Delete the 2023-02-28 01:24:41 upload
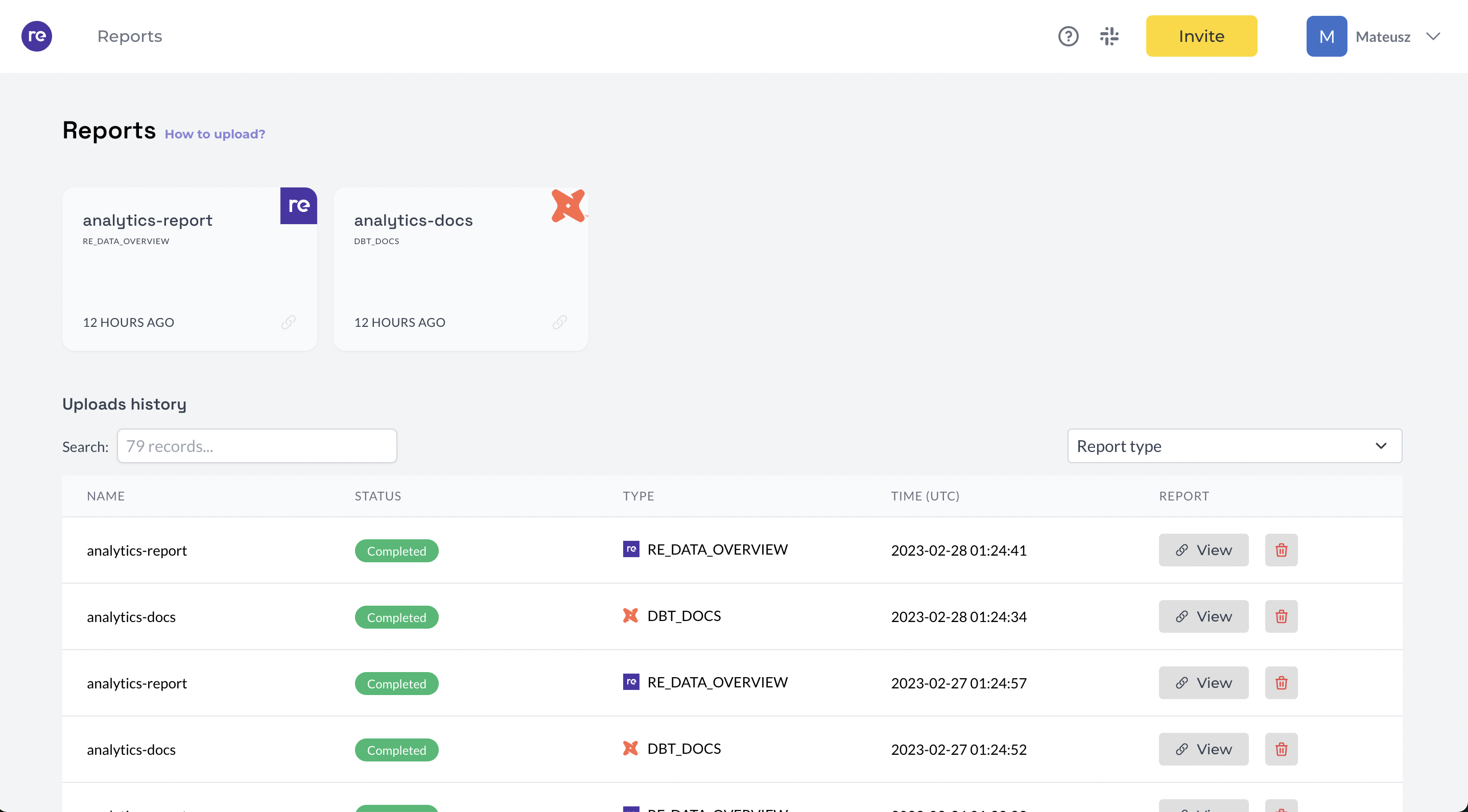Viewport: 1468px width, 812px height. pos(1281,550)
